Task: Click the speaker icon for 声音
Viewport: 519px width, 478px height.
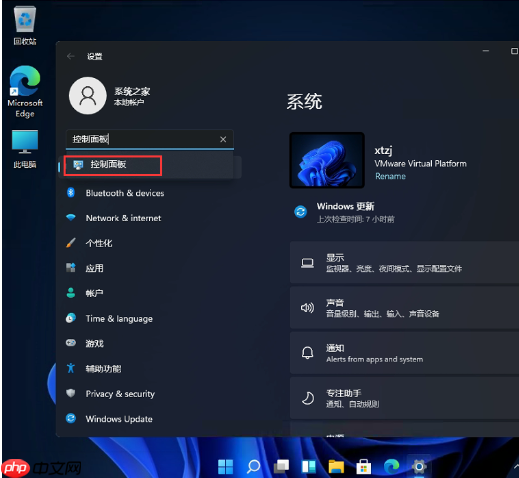Action: [307, 308]
